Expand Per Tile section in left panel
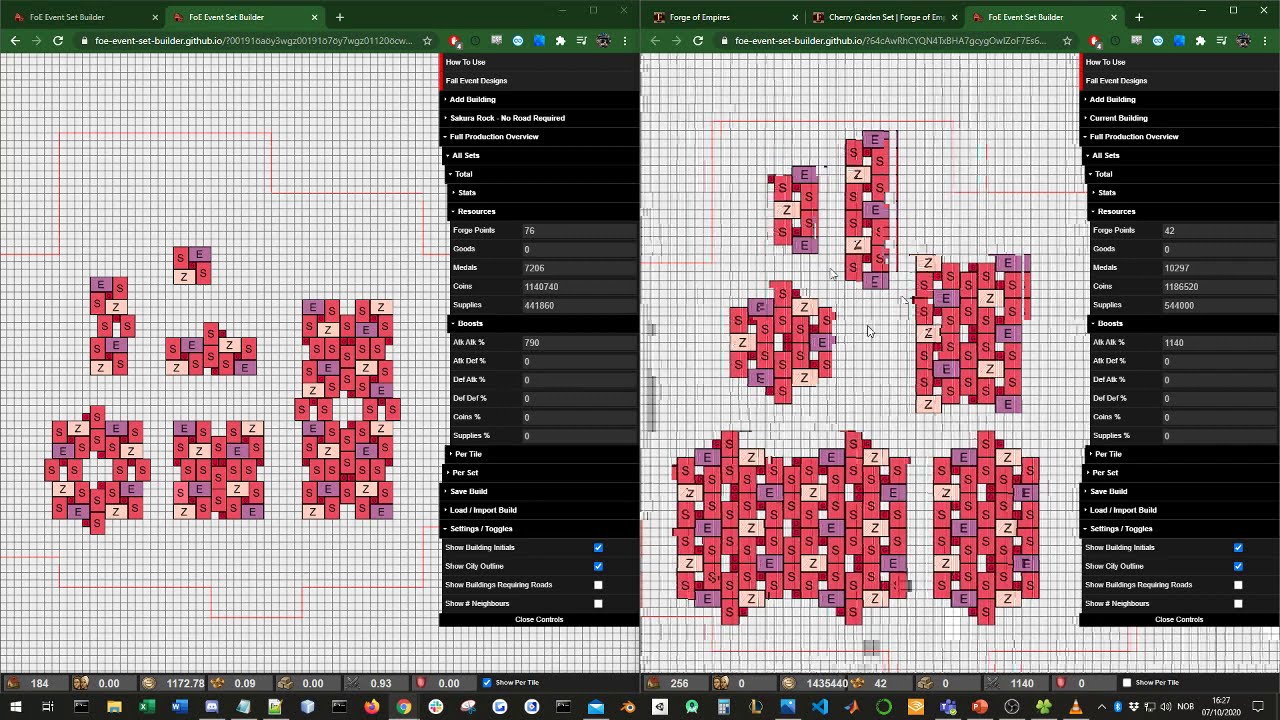This screenshot has width=1280, height=720. click(544, 454)
